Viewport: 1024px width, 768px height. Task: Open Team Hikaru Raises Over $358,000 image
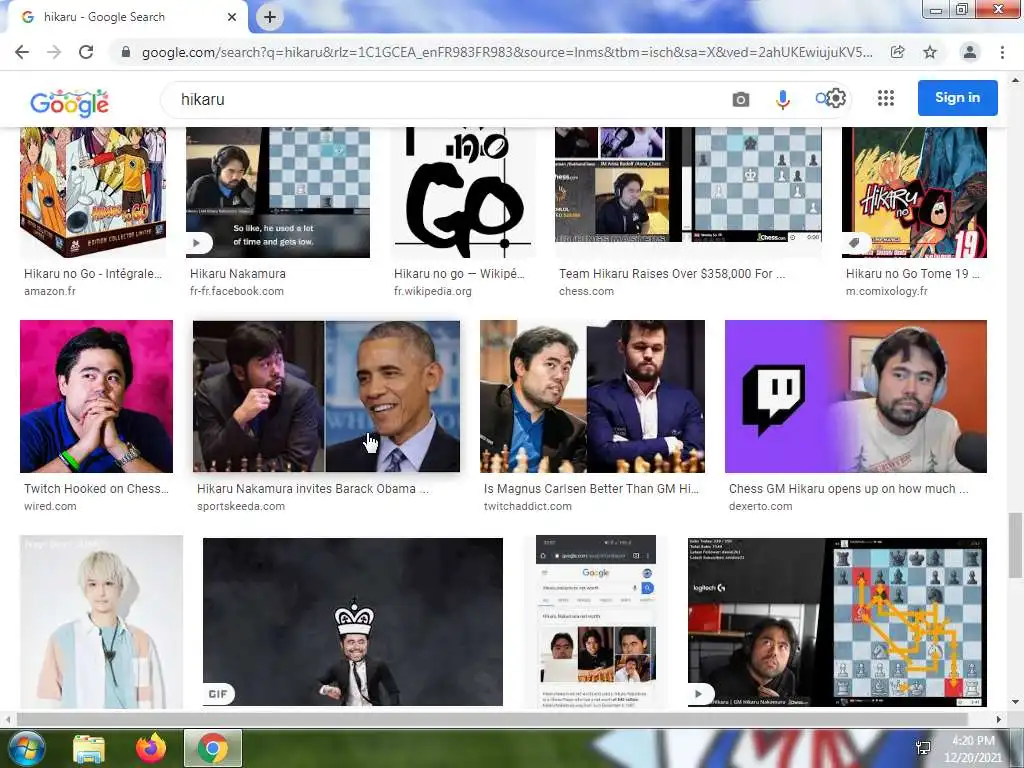pos(688,185)
